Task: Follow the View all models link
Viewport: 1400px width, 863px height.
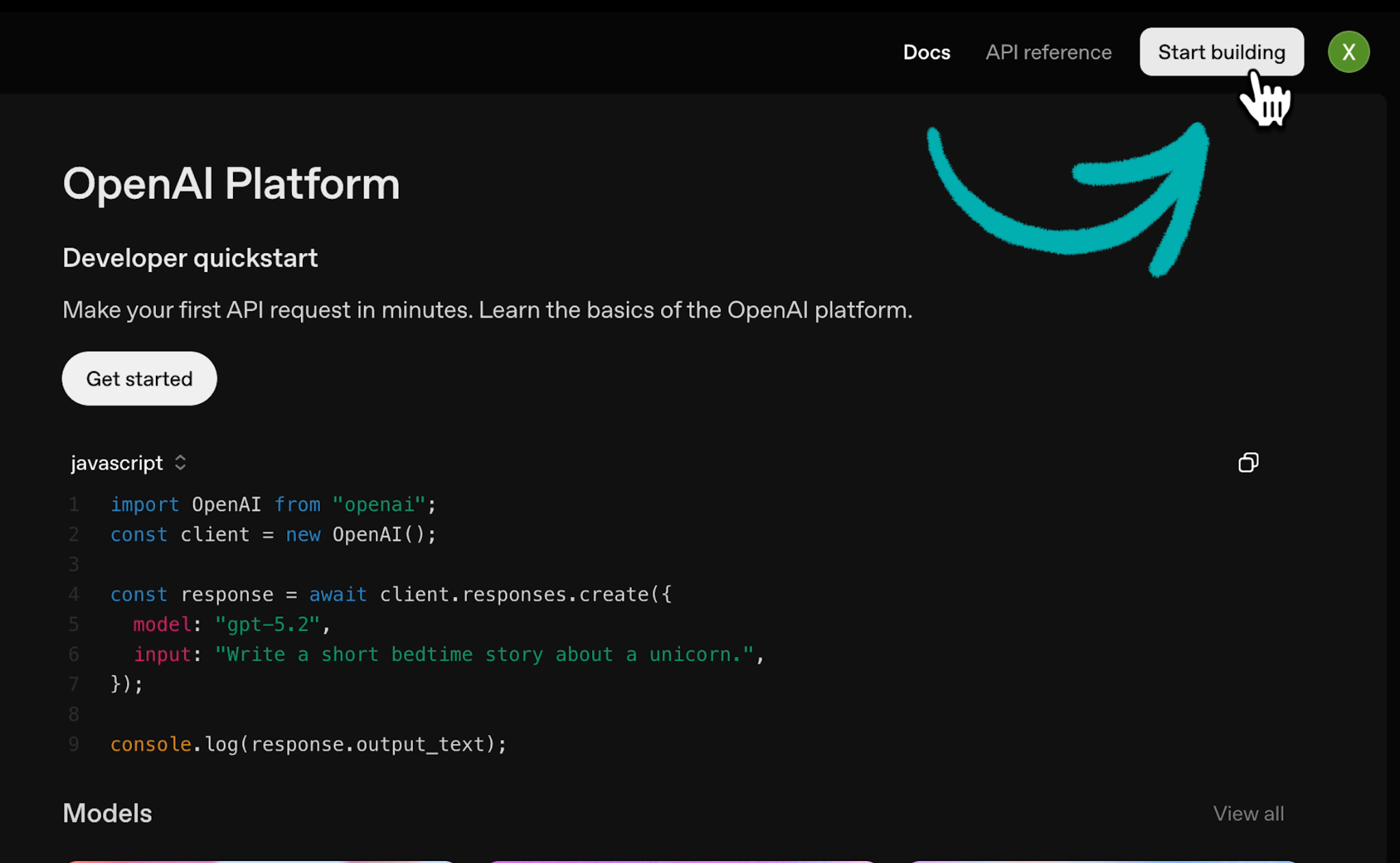Action: coord(1248,814)
